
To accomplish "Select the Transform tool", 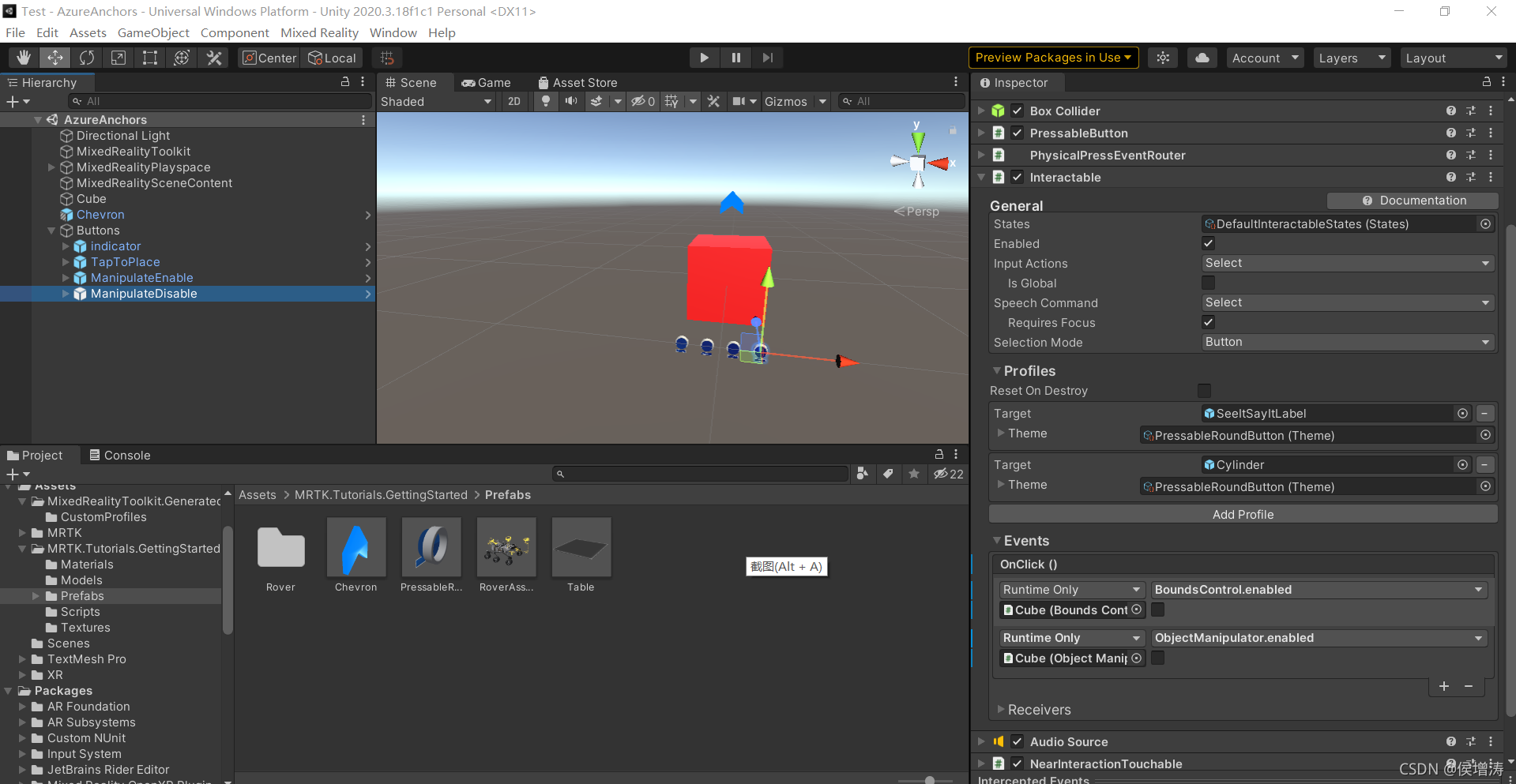I will point(182,58).
